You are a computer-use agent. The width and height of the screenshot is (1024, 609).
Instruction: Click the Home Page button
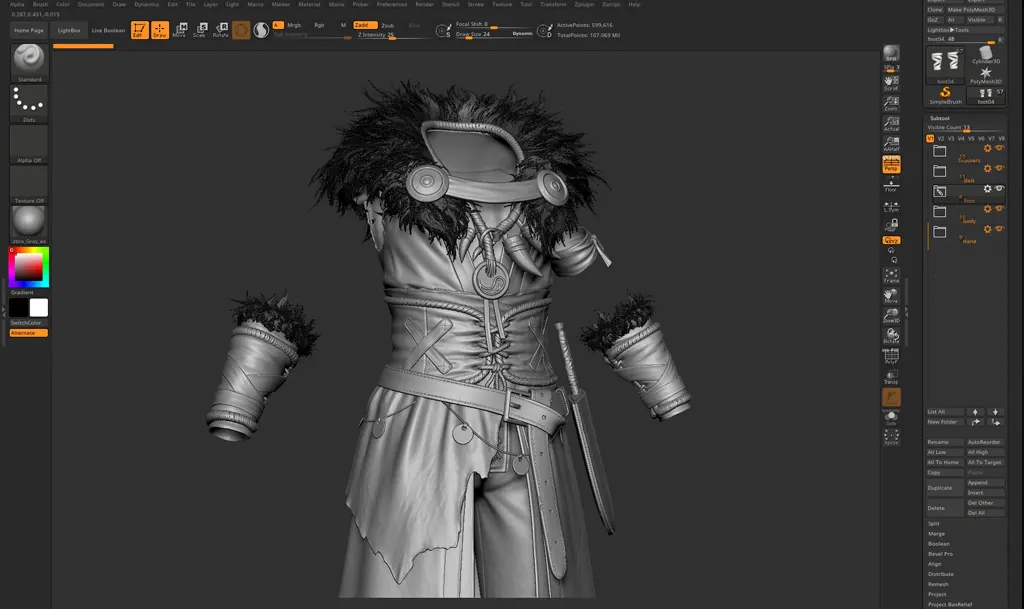click(29, 30)
